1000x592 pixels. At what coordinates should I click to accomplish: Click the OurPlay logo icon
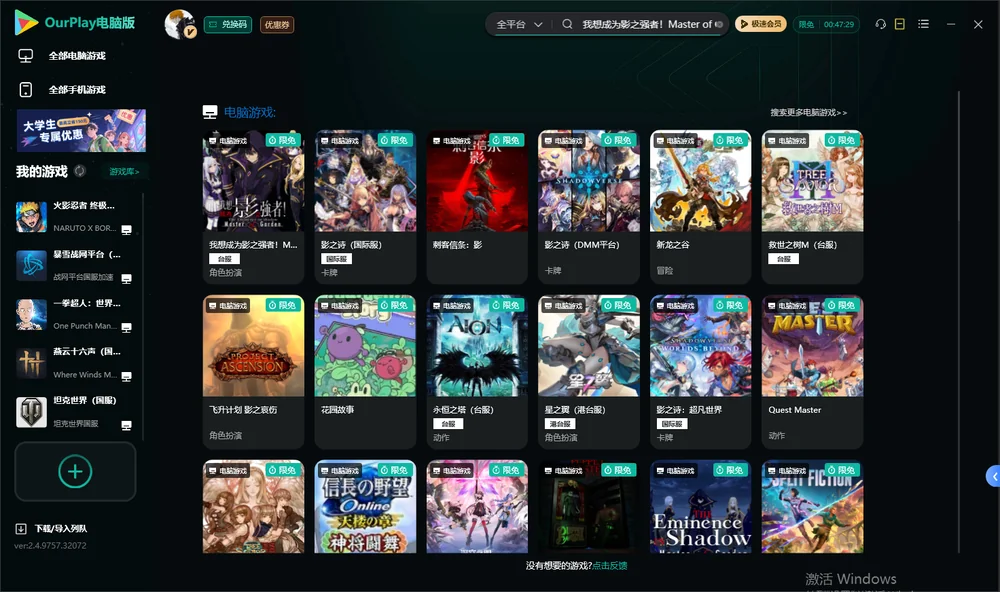coord(26,22)
